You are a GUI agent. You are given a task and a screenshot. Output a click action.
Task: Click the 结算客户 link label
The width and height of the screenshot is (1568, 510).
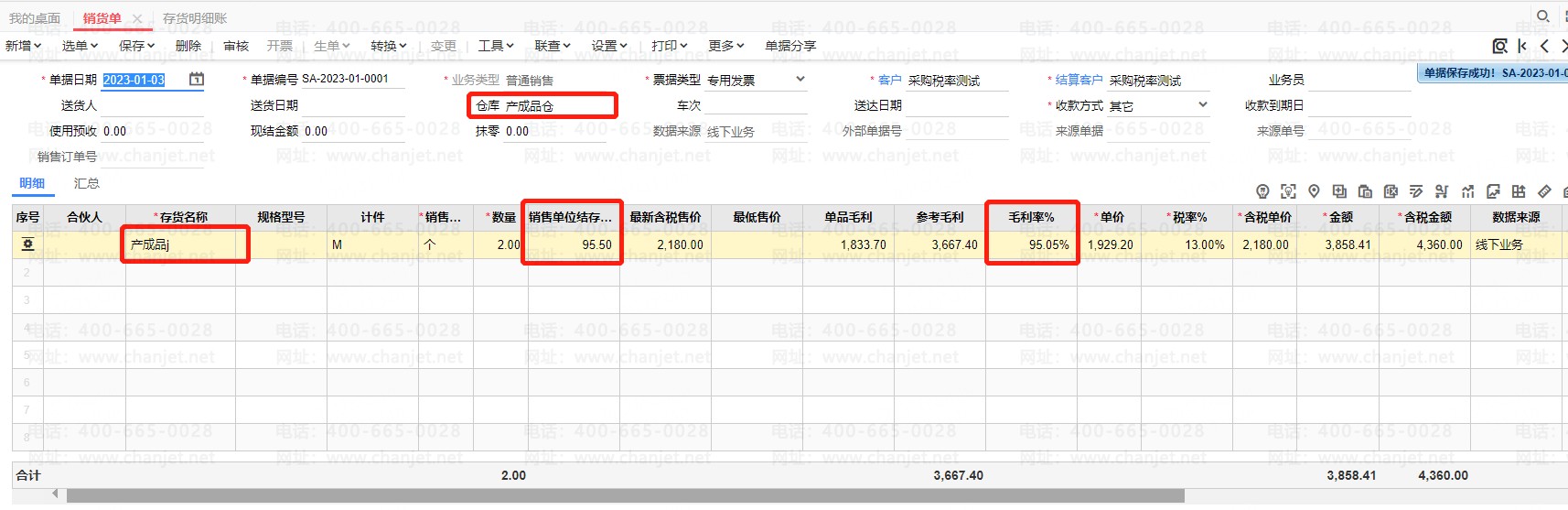pos(1079,80)
